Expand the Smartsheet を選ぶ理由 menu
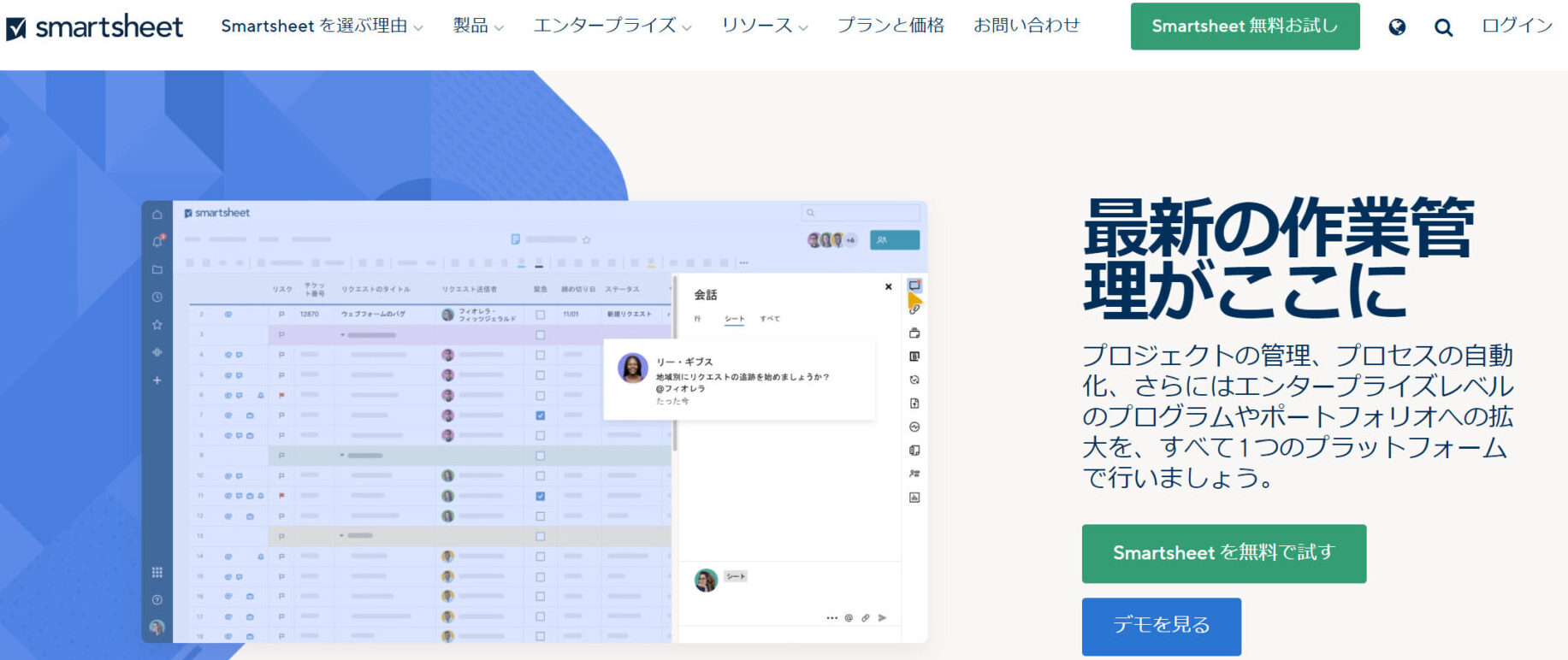Image resolution: width=1568 pixels, height=660 pixels. pos(322,27)
